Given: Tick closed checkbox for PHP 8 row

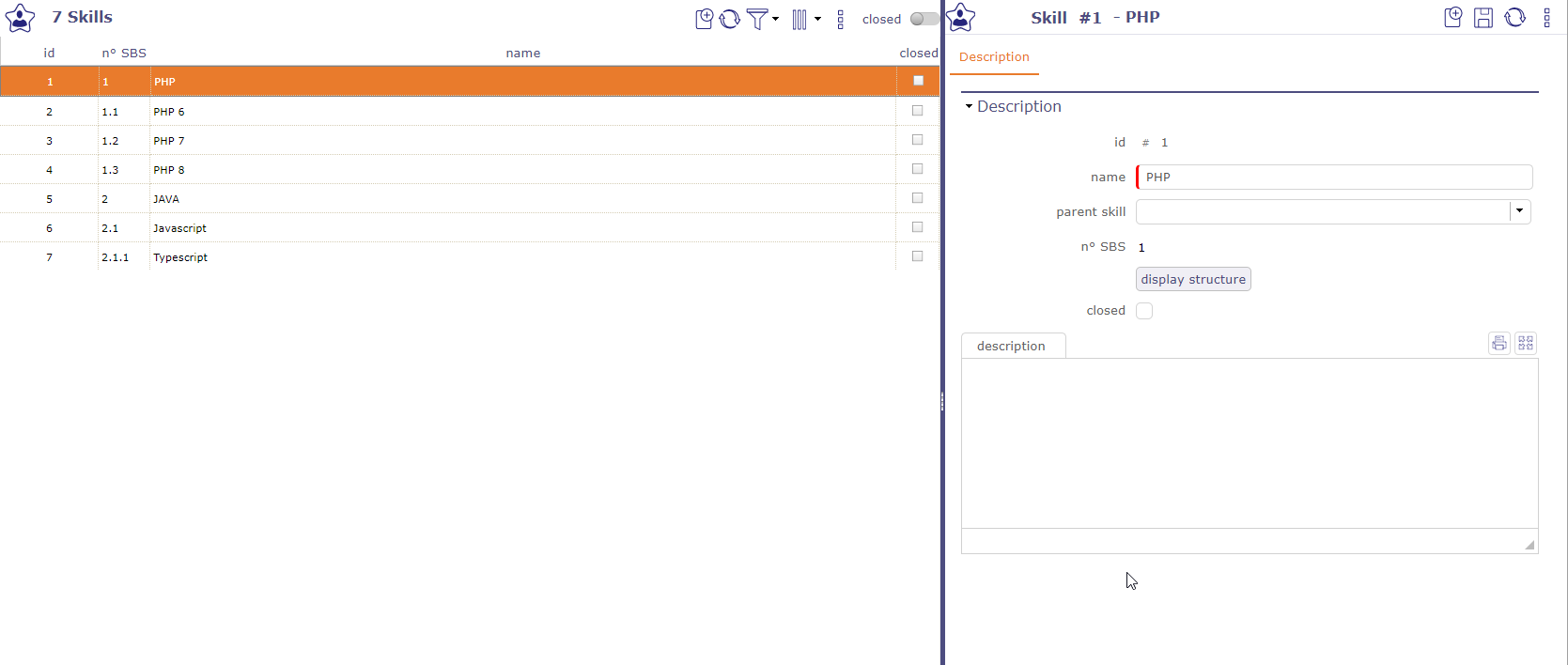Looking at the screenshot, I should click(x=918, y=169).
